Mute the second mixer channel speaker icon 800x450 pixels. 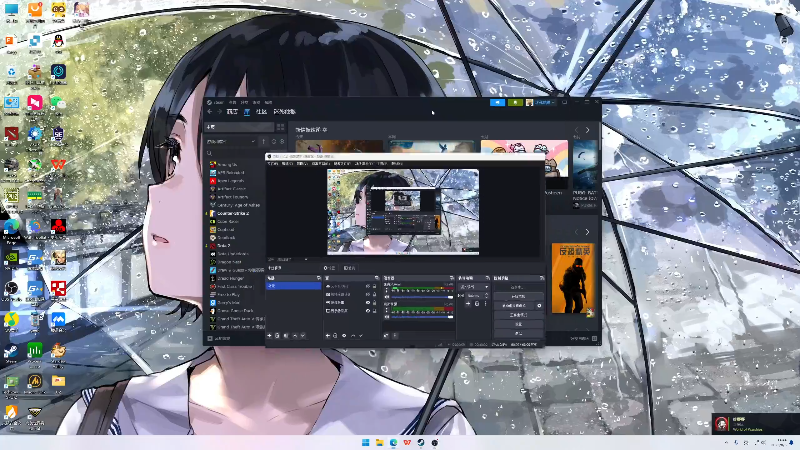coord(387,317)
